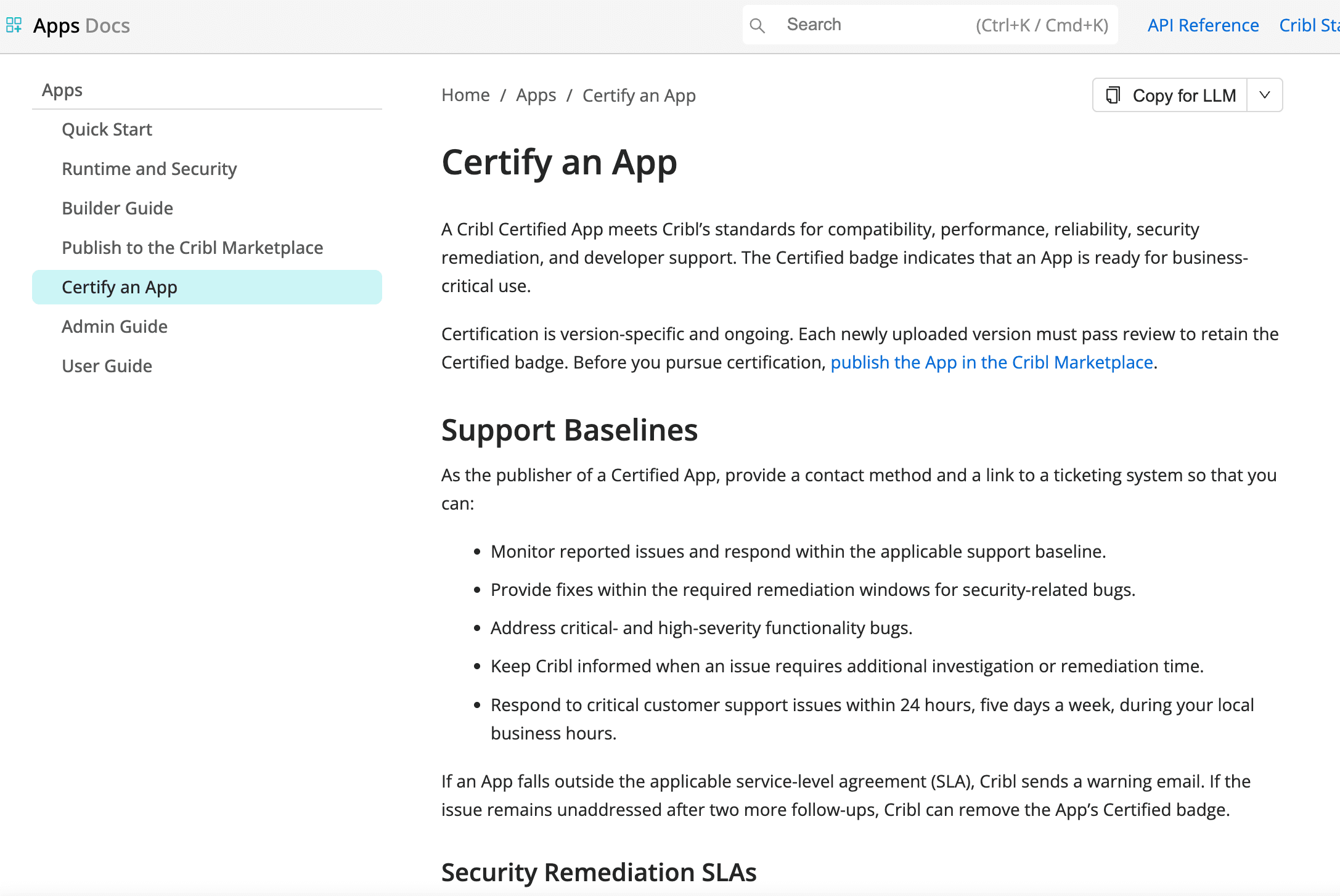Open User Guide in sidebar
This screenshot has width=1340, height=896.
107,366
